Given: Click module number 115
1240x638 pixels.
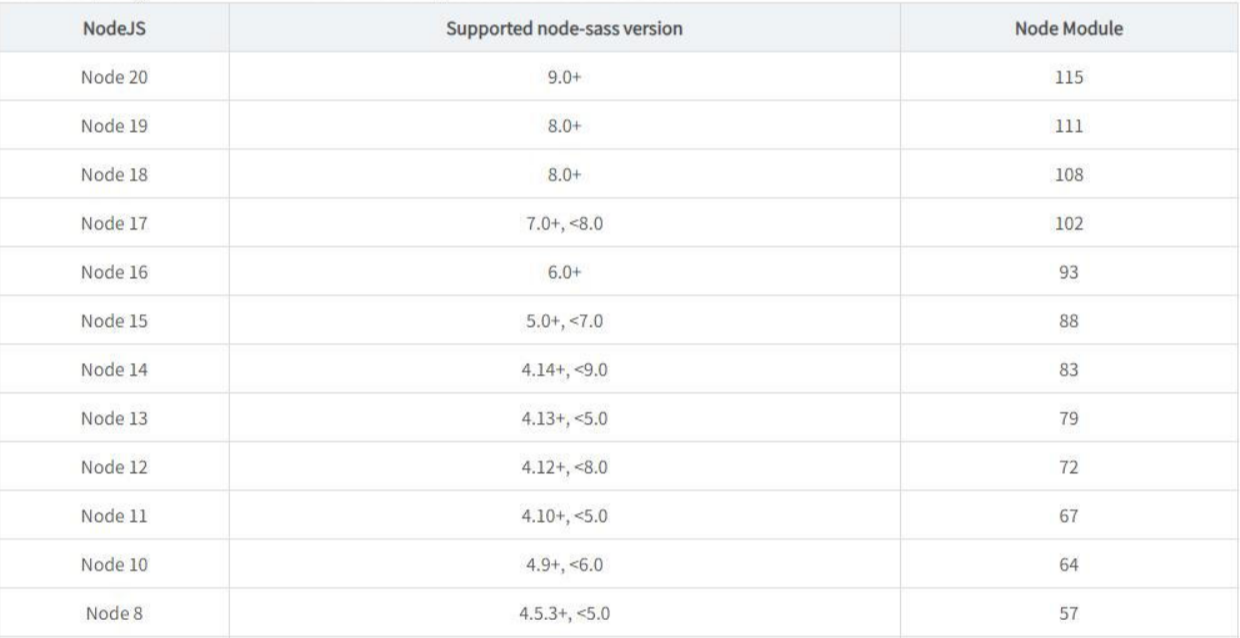Looking at the screenshot, I should [1070, 77].
